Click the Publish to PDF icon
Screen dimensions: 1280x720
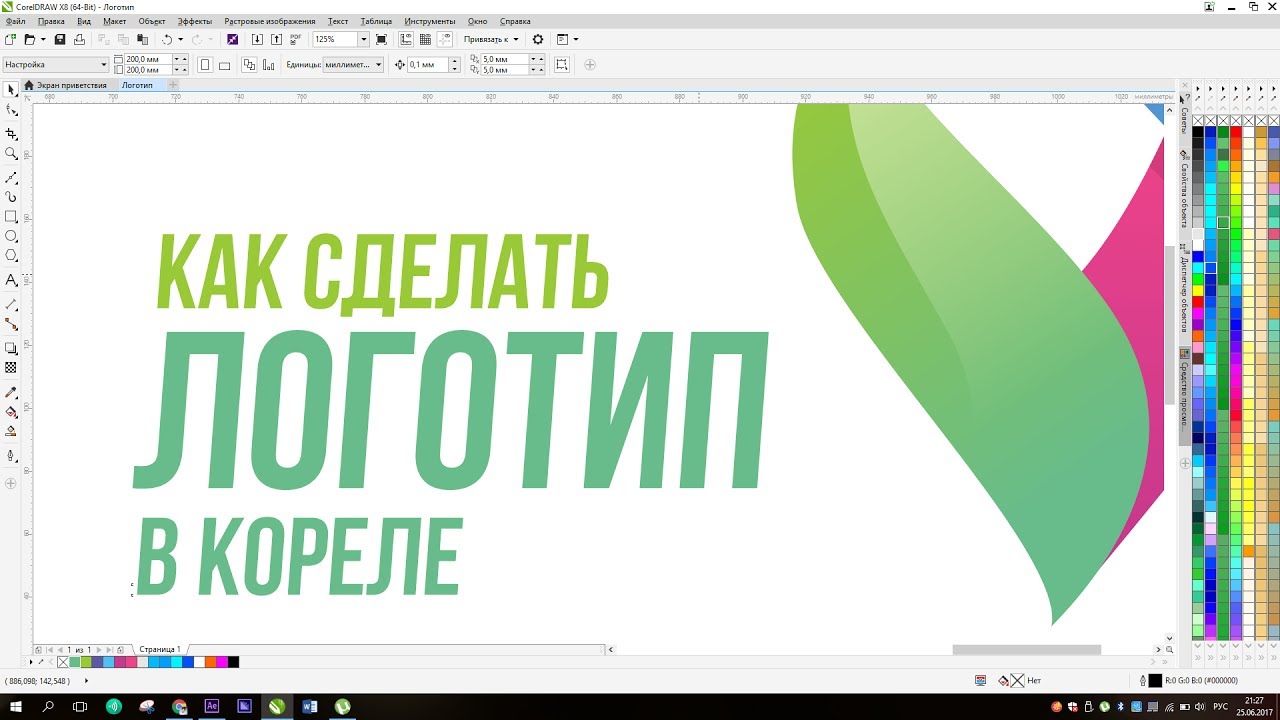click(x=296, y=39)
